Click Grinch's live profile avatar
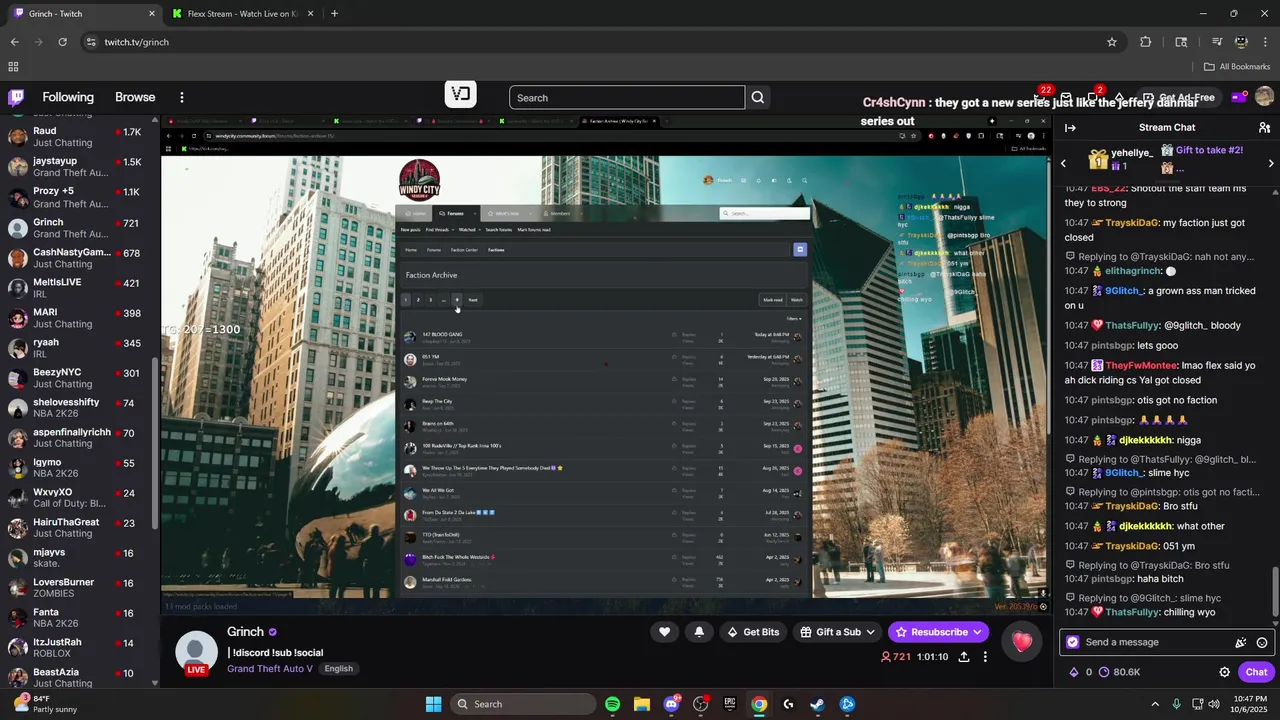Screen dimensions: 1280x720 tap(196, 652)
